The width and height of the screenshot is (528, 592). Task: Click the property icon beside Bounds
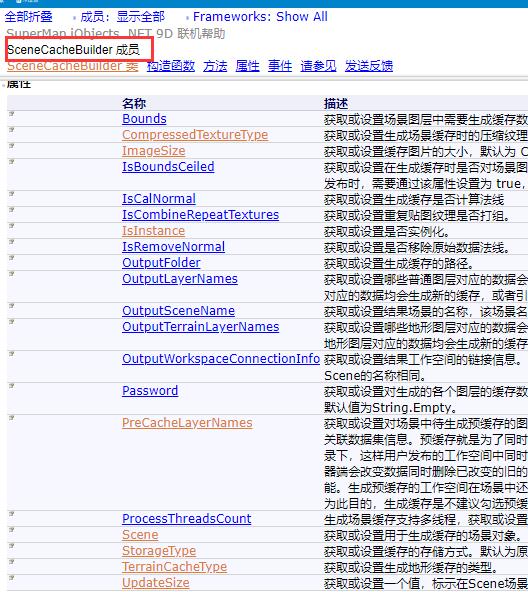pos(11,114)
